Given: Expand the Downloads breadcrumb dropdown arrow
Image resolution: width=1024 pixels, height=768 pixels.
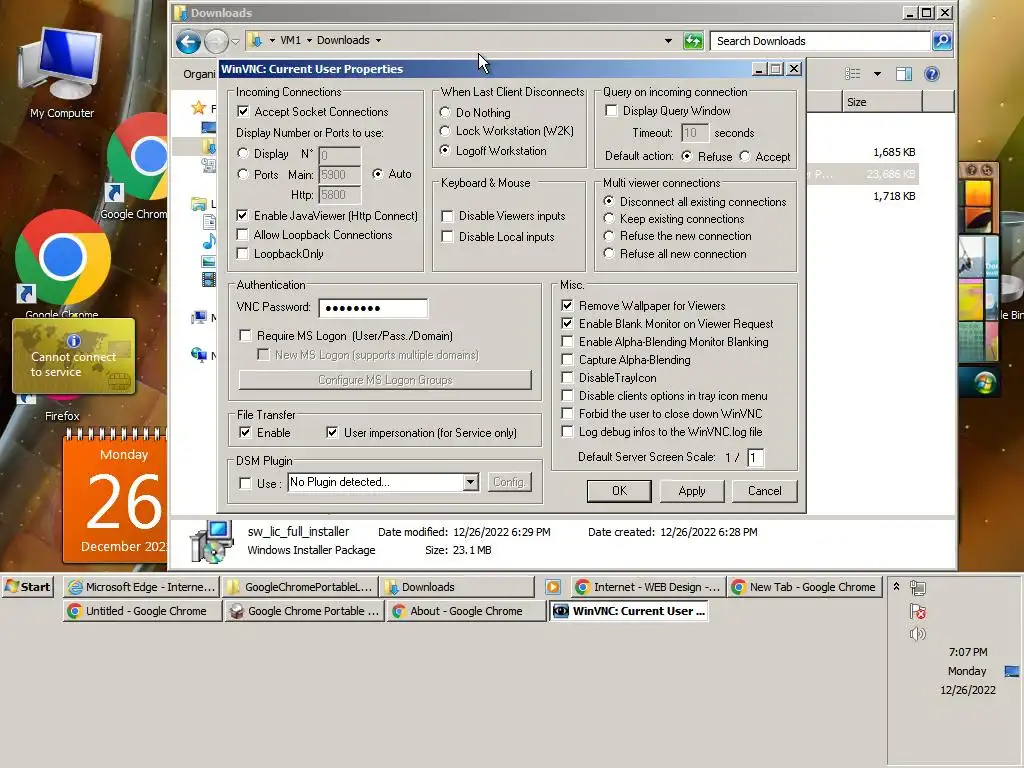Looking at the screenshot, I should pyautogui.click(x=378, y=40).
